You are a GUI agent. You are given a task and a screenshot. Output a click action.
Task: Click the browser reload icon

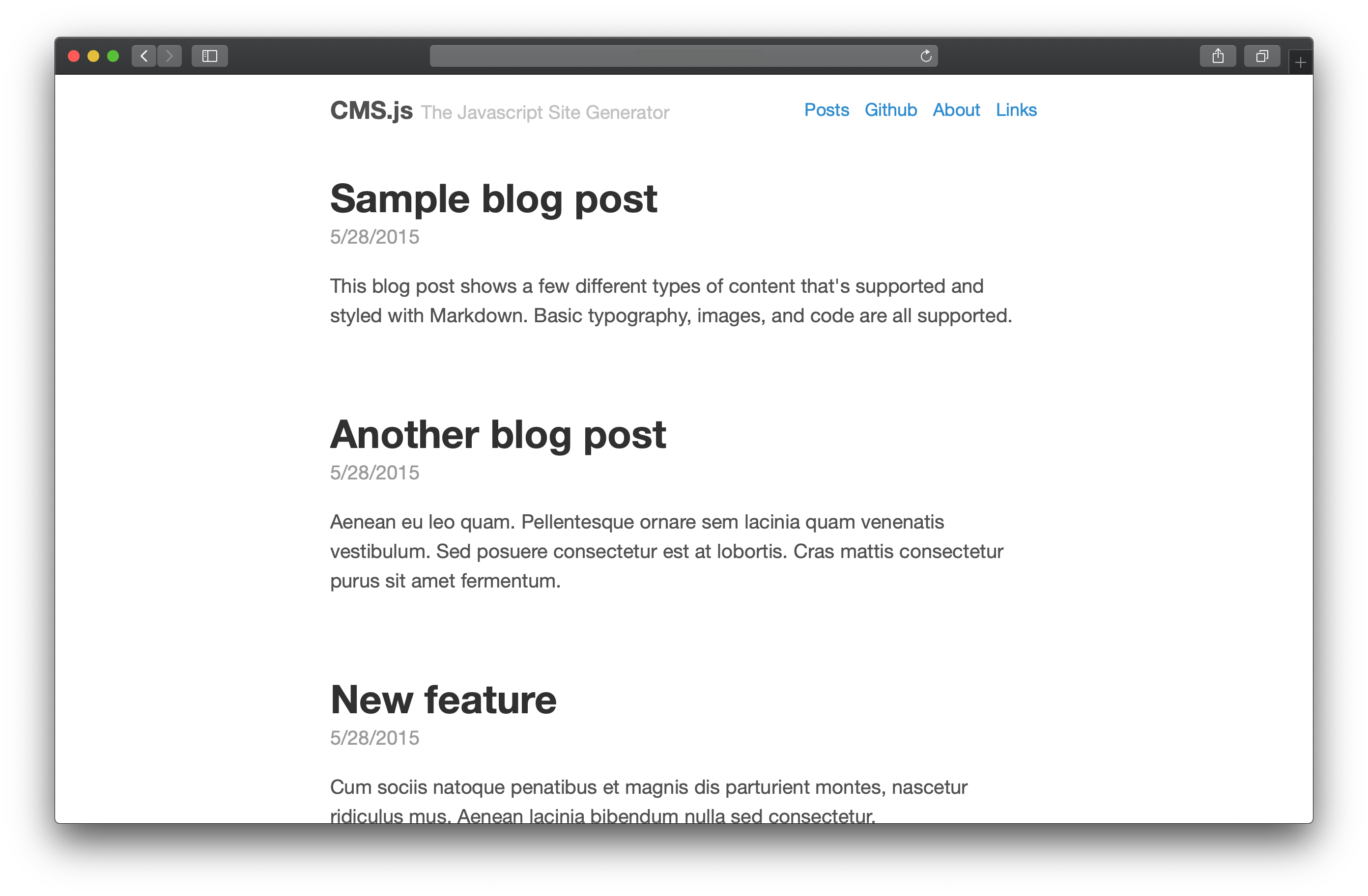(x=928, y=55)
